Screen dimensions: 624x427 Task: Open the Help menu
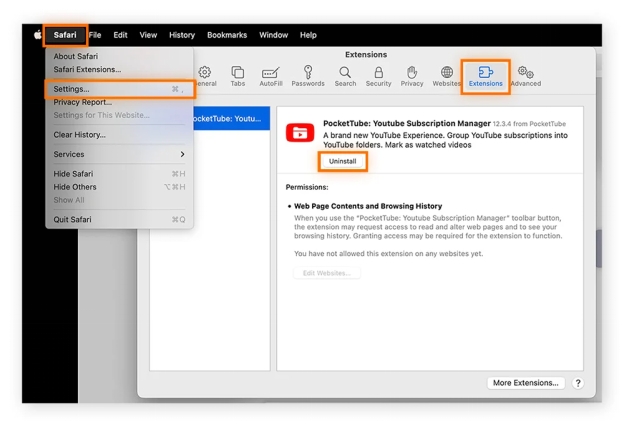click(x=308, y=35)
